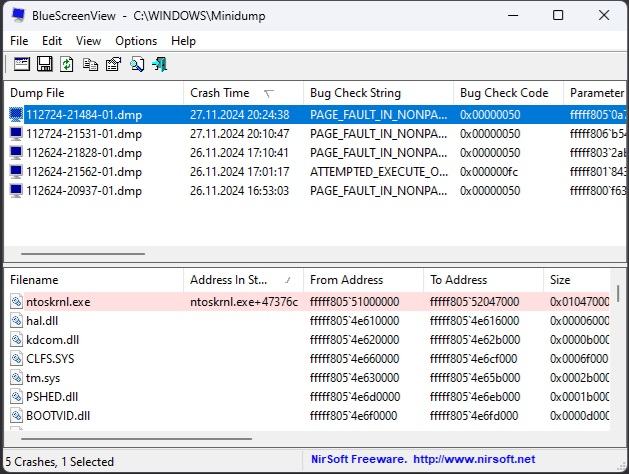Click the monitor icon of 112624-21562-01.dmp
This screenshot has width=629, height=474.
click(x=16, y=172)
